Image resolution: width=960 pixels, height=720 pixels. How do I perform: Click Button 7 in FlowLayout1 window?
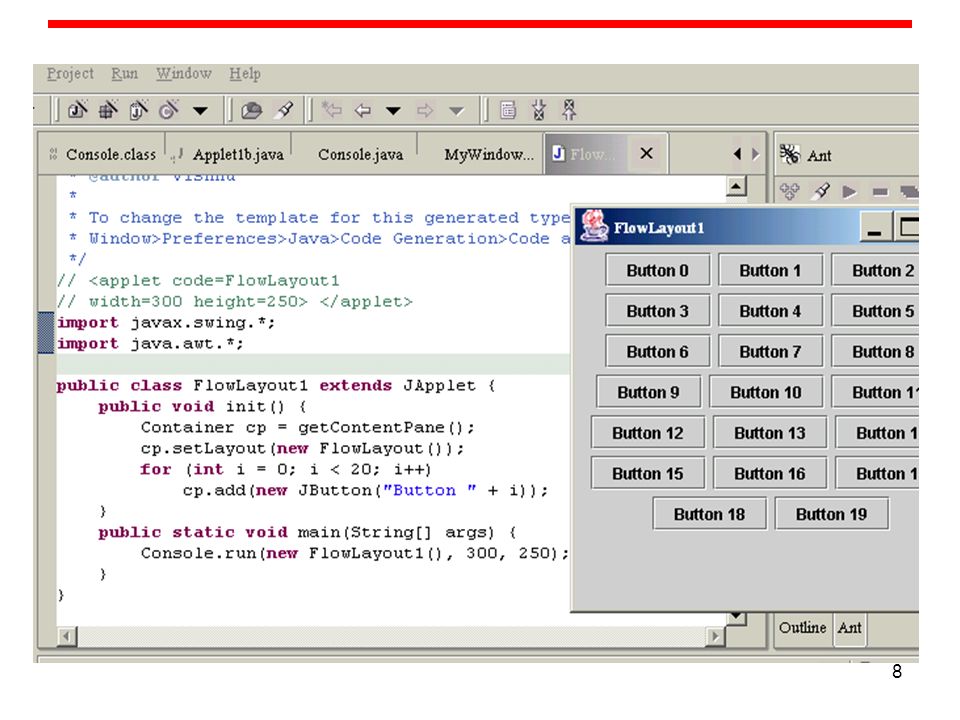tap(770, 351)
